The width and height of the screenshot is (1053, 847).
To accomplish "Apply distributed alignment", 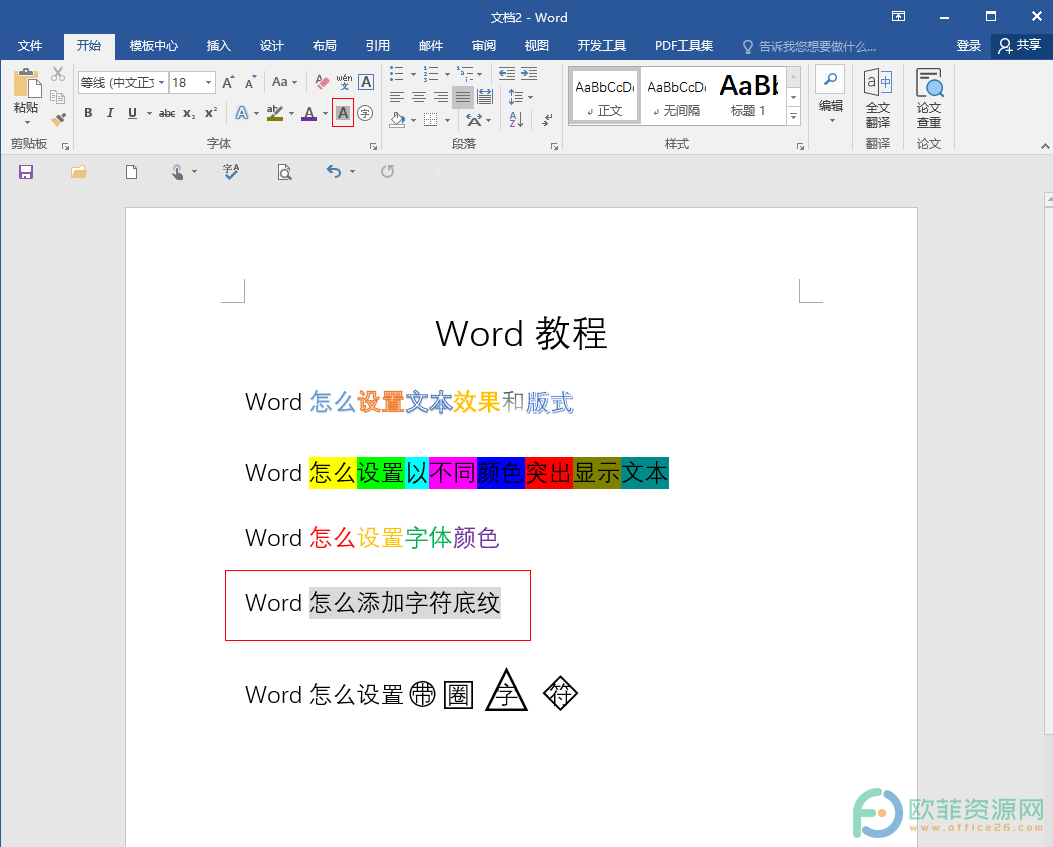I will click(x=485, y=97).
